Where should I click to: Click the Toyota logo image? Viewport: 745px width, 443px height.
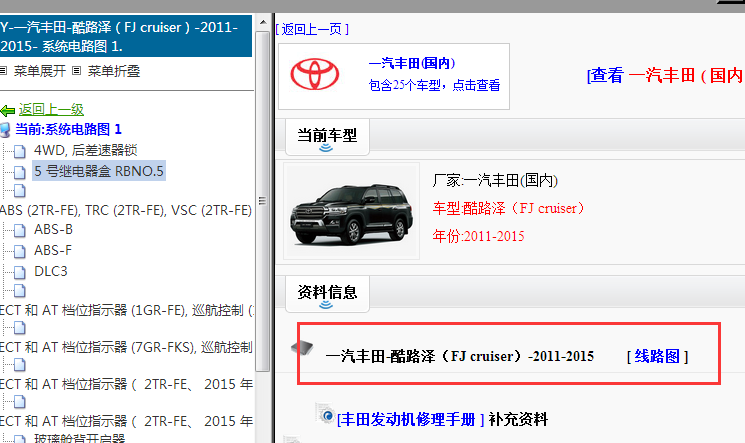315,74
